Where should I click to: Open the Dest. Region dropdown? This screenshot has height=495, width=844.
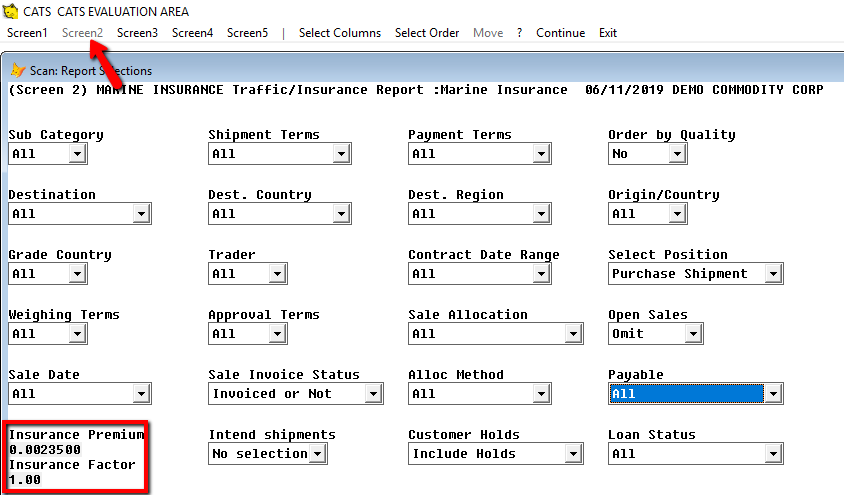[541, 214]
